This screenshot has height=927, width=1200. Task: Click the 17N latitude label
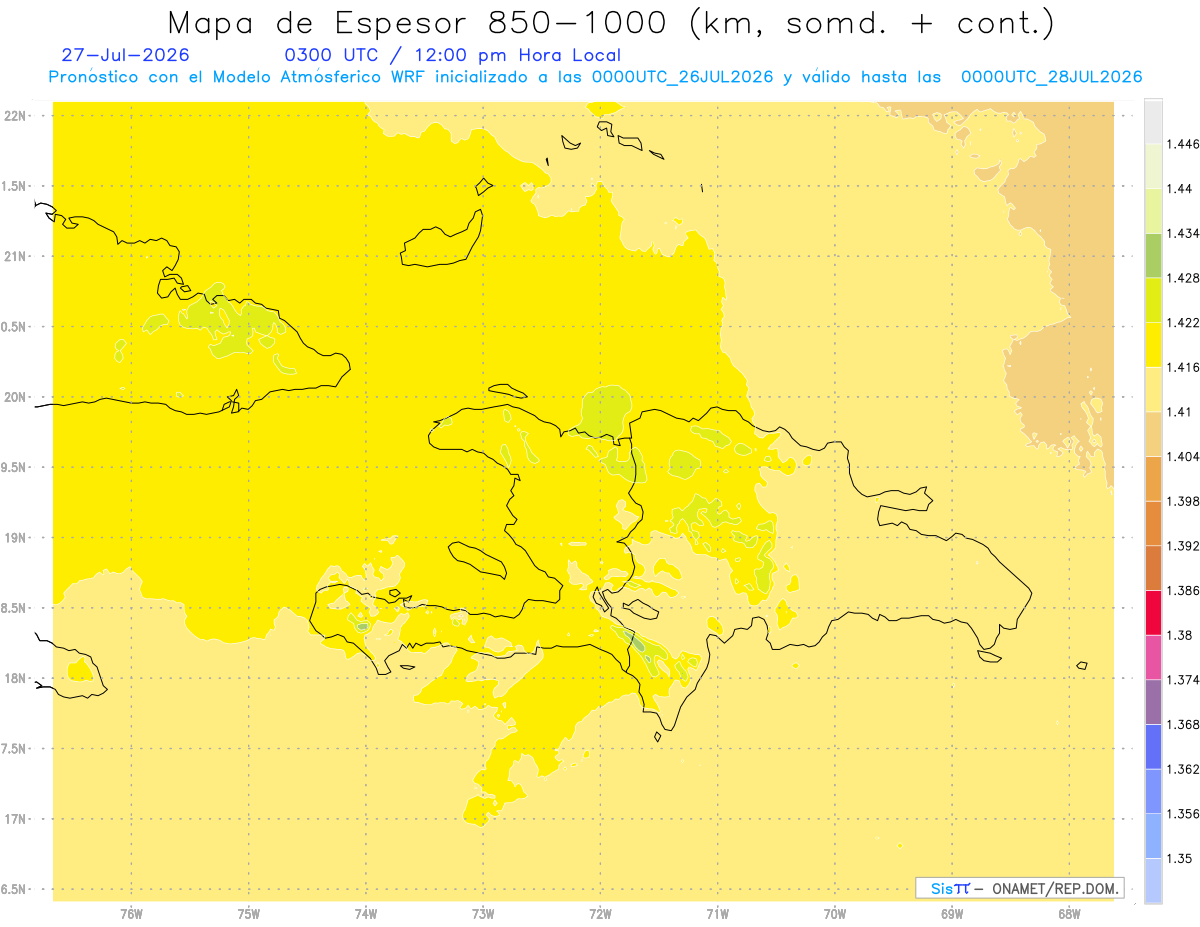coord(14,819)
